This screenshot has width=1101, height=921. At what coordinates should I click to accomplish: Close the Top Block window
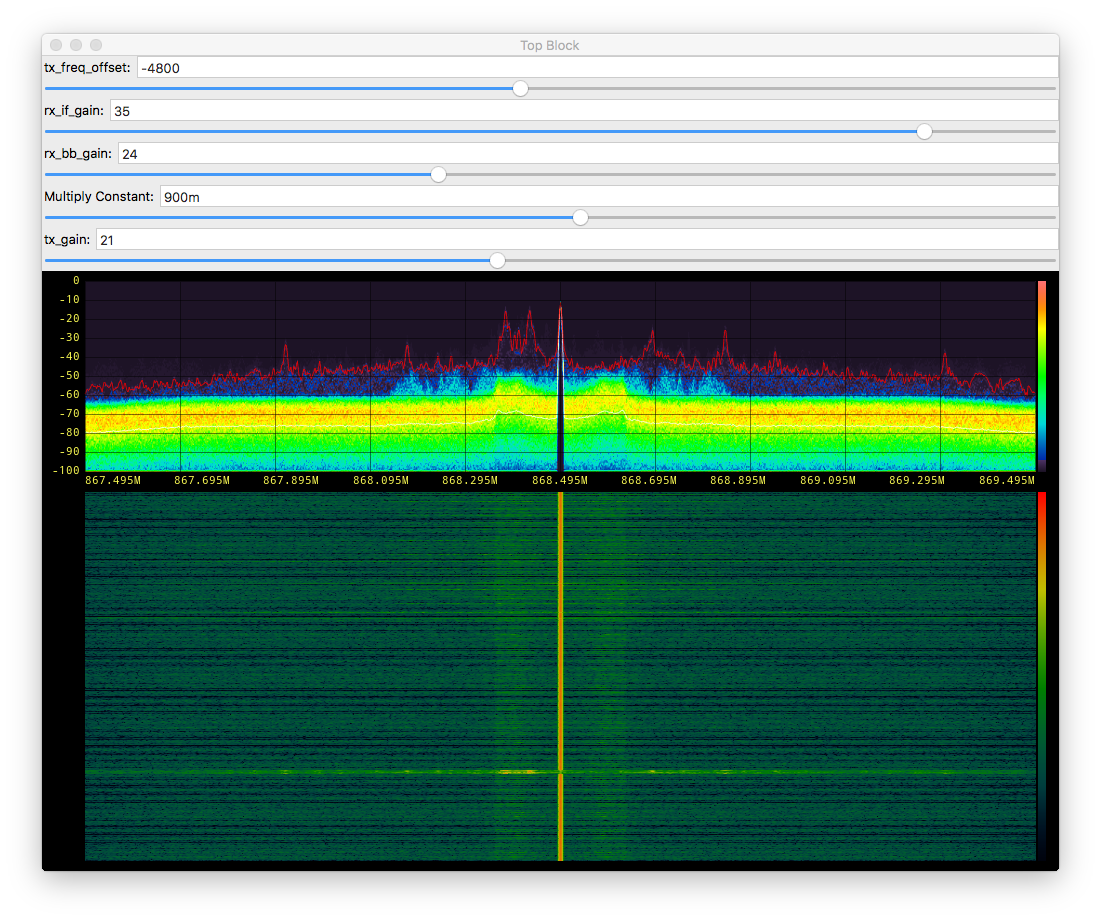tap(56, 45)
